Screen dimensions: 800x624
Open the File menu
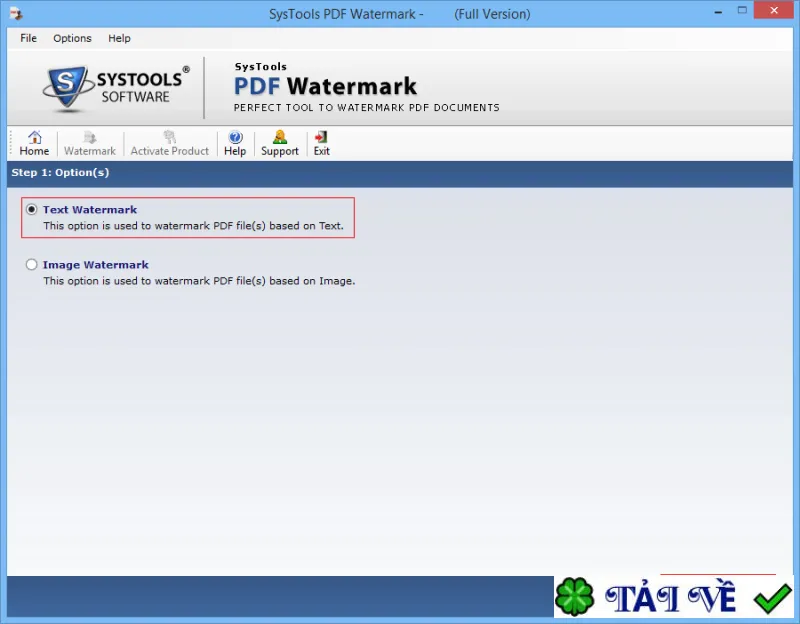pos(29,38)
